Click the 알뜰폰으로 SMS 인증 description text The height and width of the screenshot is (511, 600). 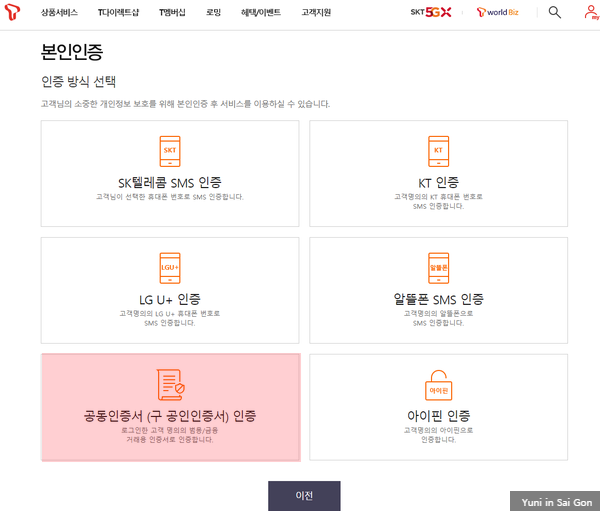coord(439,318)
